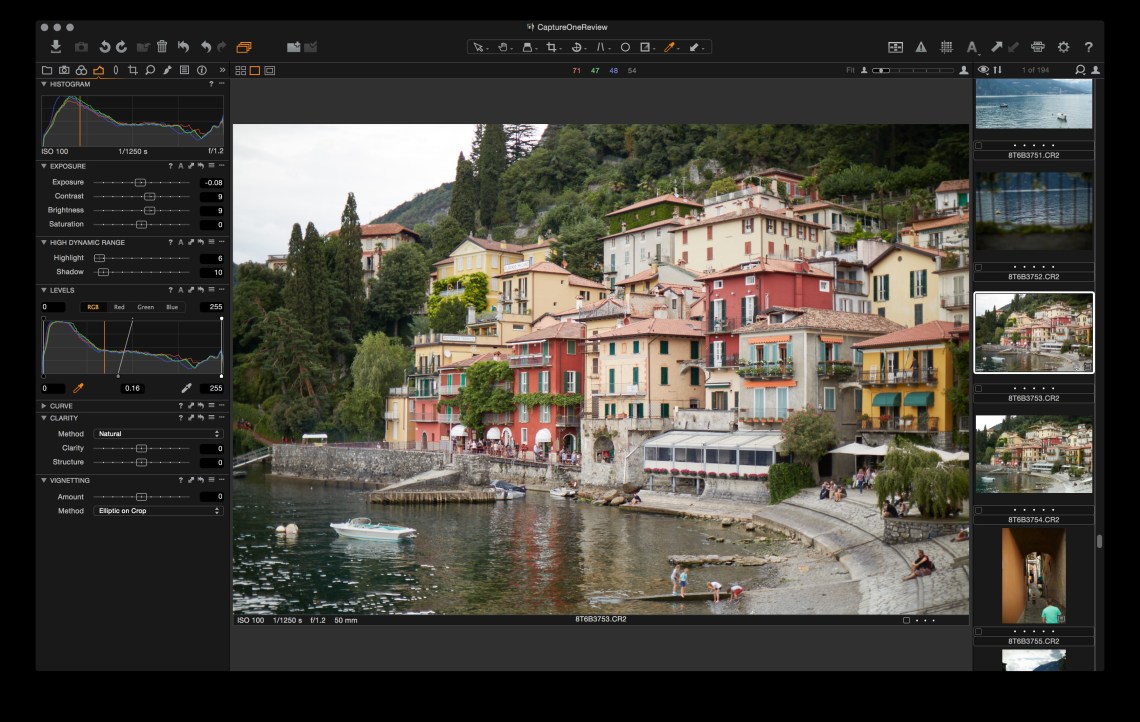Image resolution: width=1140 pixels, height=722 pixels.
Task: Select the 8T6B3755.CR2 alley thumbnail
Action: (1033, 576)
